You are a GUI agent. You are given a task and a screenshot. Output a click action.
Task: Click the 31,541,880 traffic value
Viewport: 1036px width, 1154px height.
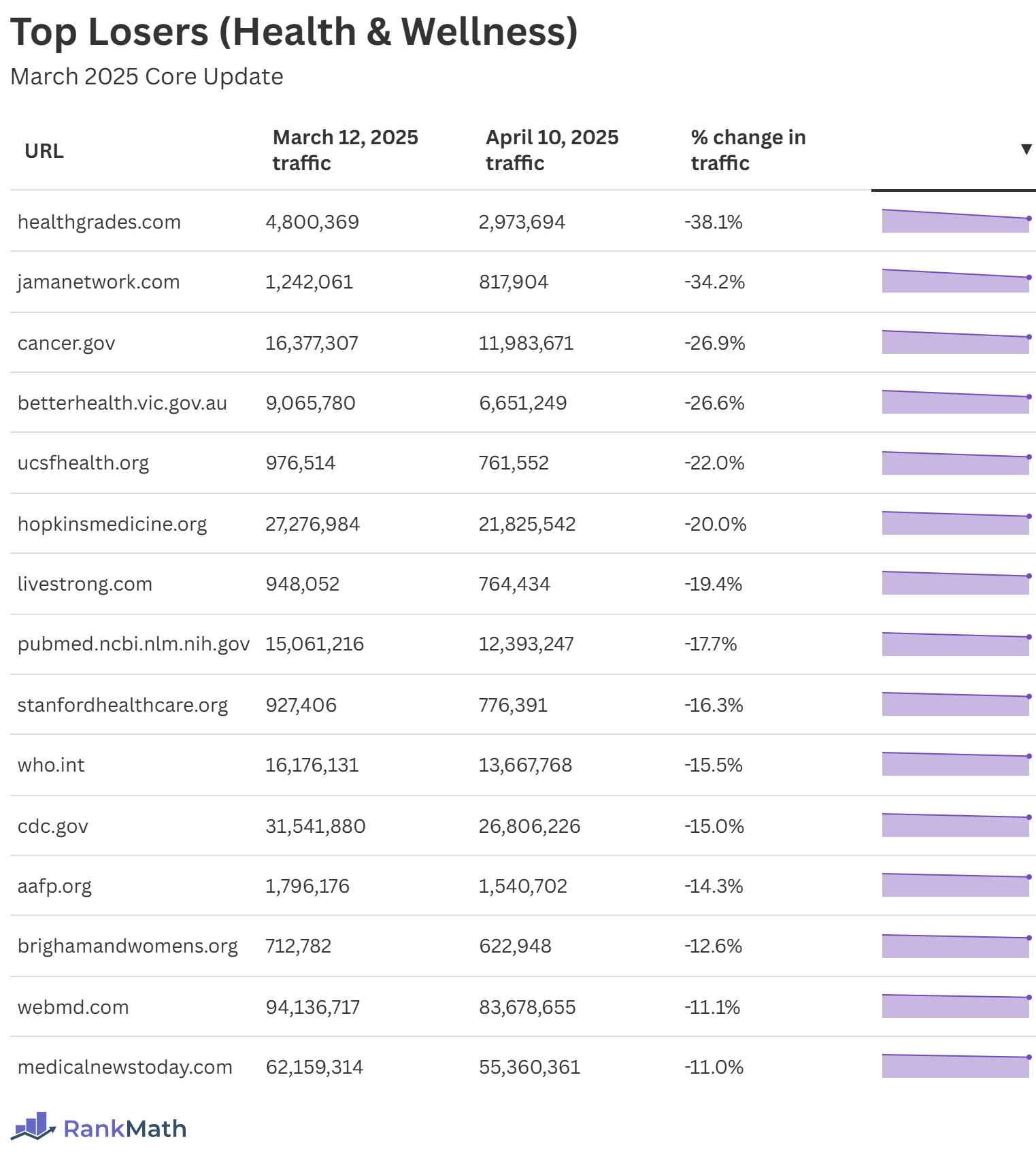316,826
